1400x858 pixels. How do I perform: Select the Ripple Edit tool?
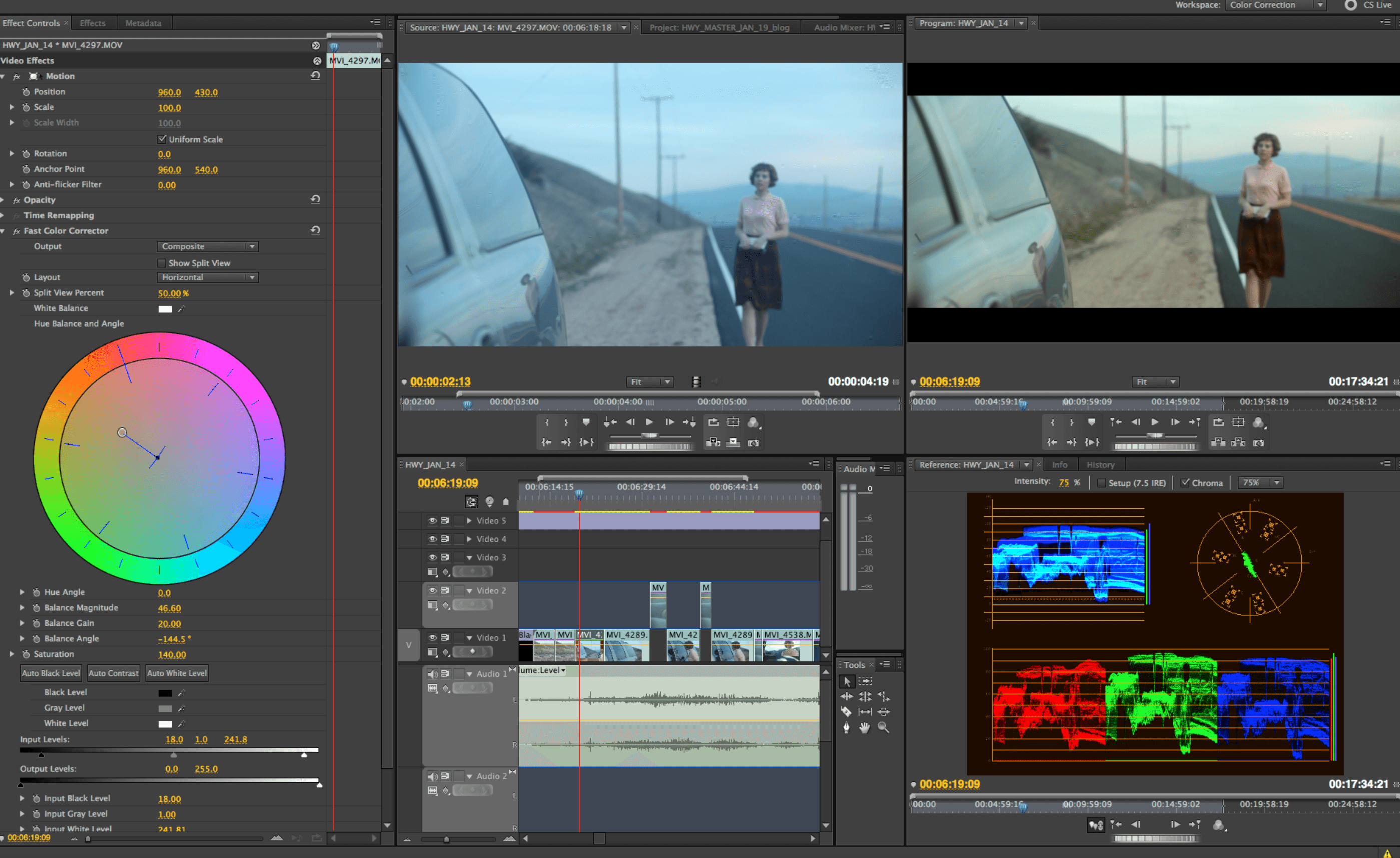pyautogui.click(x=847, y=696)
